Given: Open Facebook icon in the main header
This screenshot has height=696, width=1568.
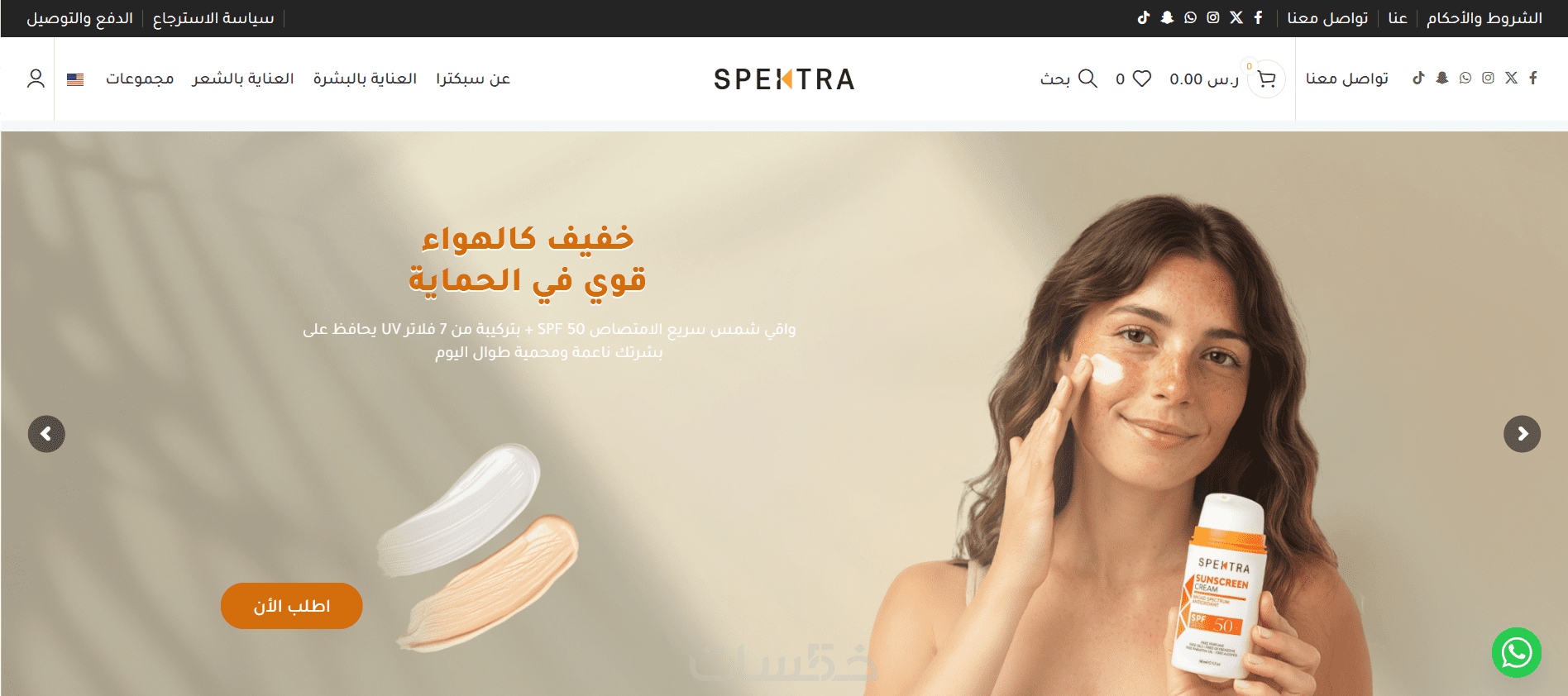Looking at the screenshot, I should click(x=1533, y=78).
